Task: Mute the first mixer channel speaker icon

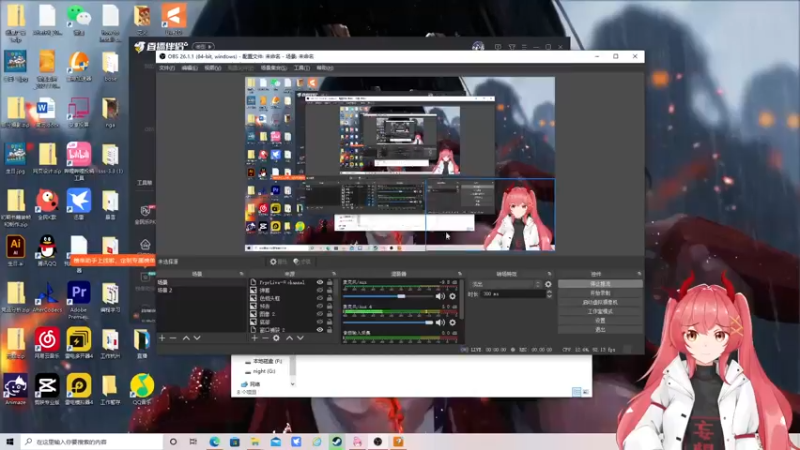Action: tap(440, 296)
